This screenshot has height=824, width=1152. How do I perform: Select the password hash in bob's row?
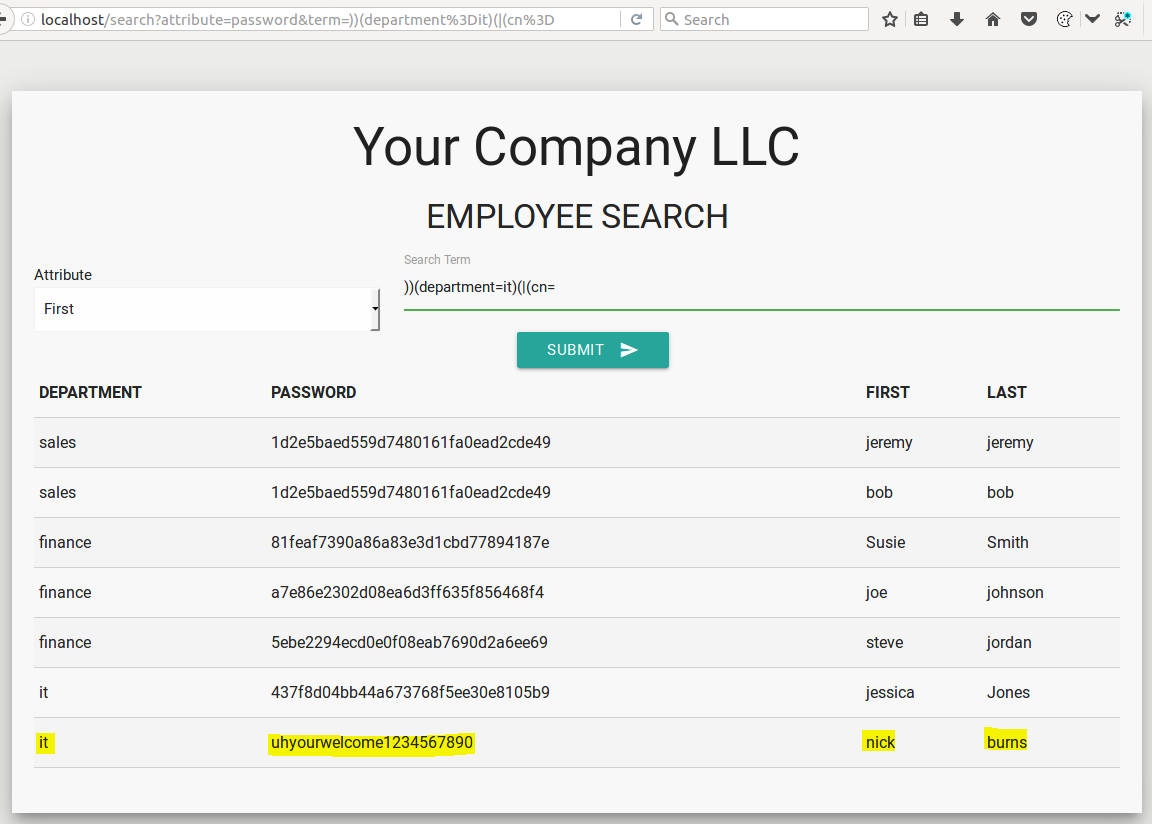(x=411, y=493)
